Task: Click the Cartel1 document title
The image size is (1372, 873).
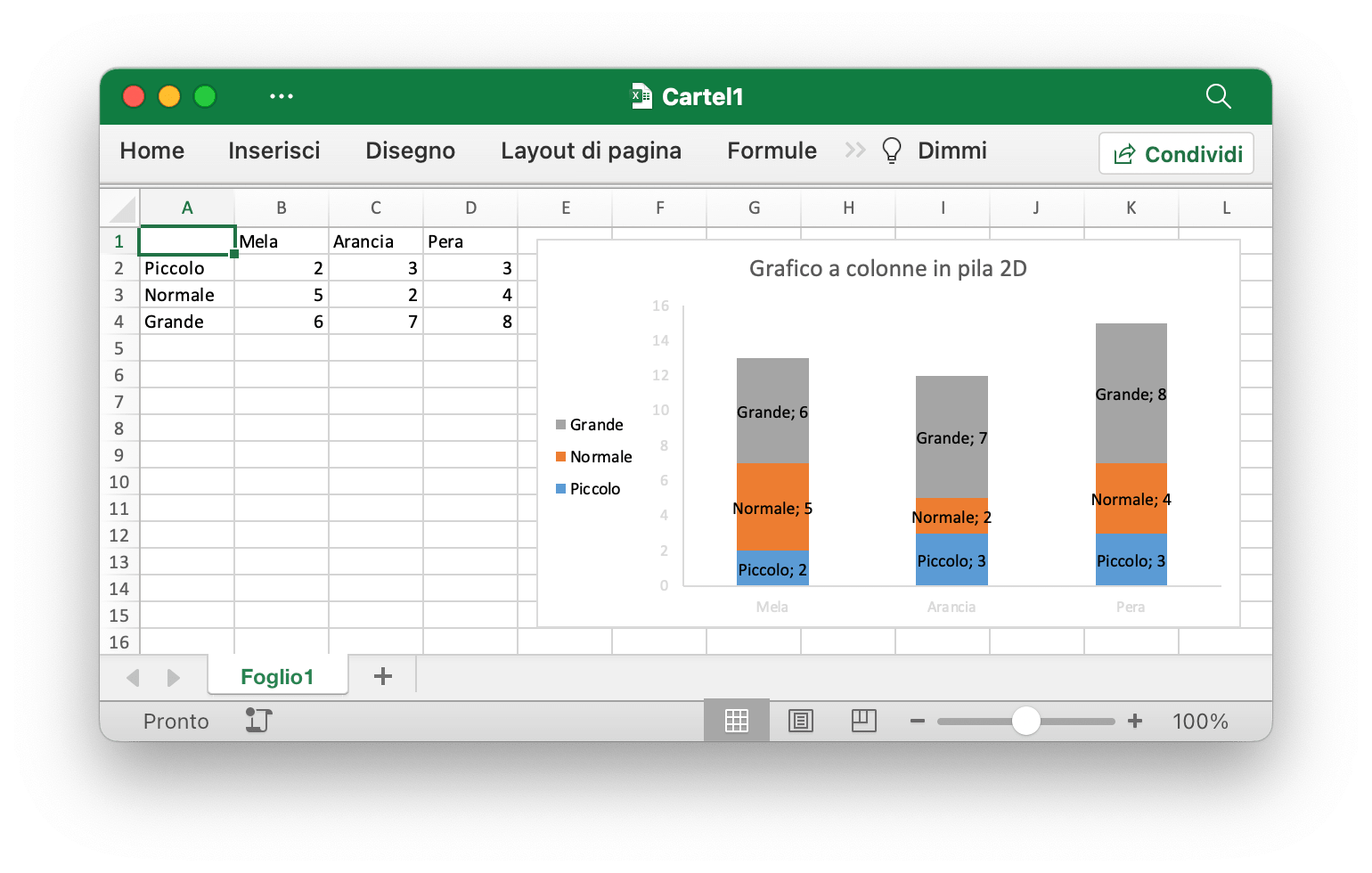Action: 703,96
